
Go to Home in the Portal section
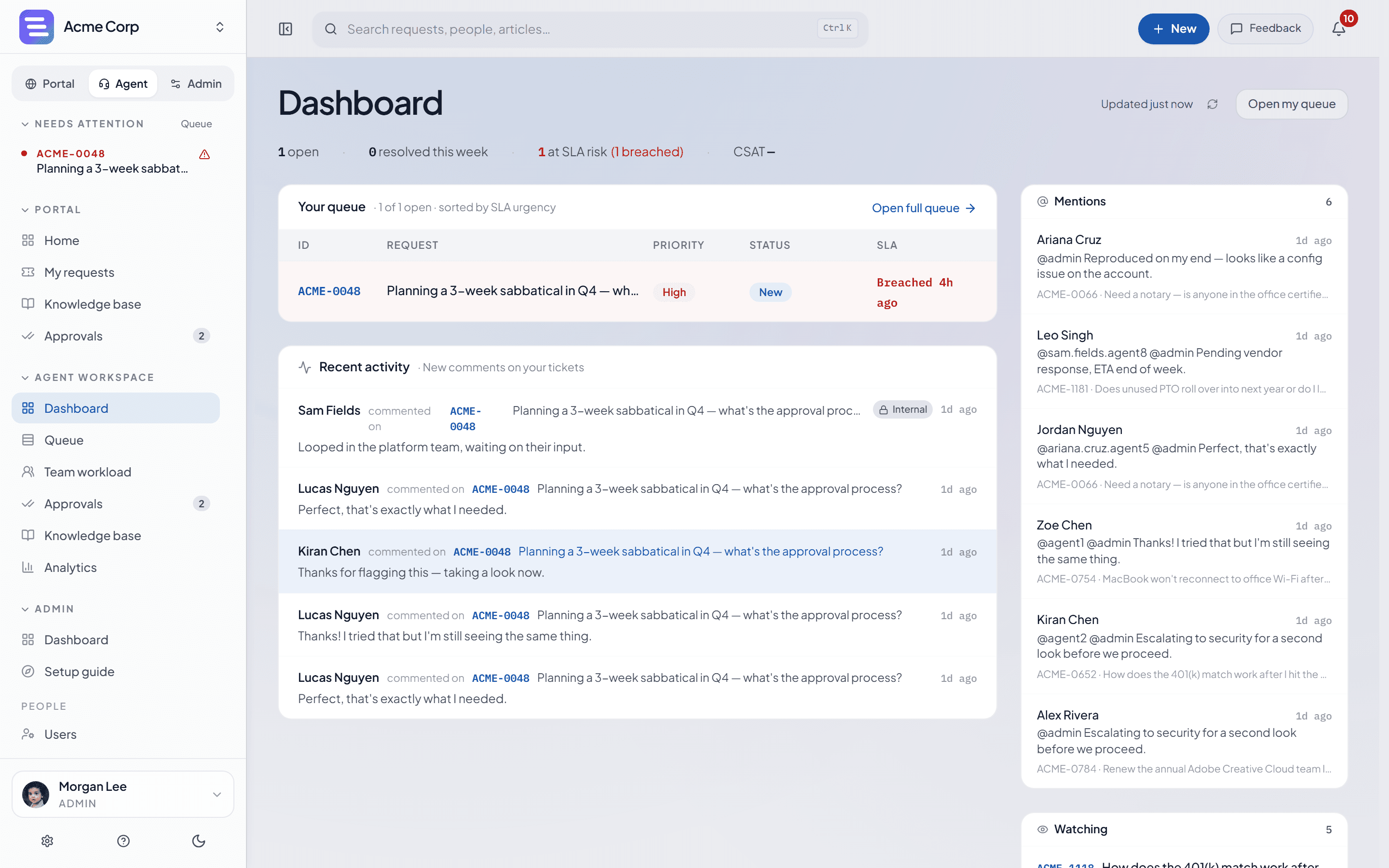(115, 241)
